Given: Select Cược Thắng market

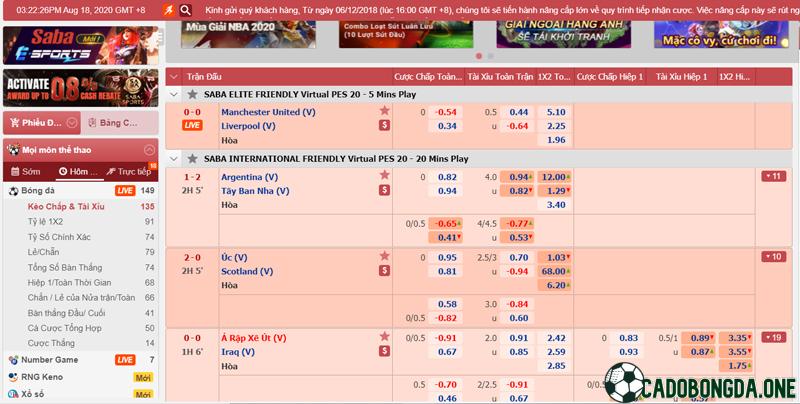Looking at the screenshot, I should click(51, 343).
